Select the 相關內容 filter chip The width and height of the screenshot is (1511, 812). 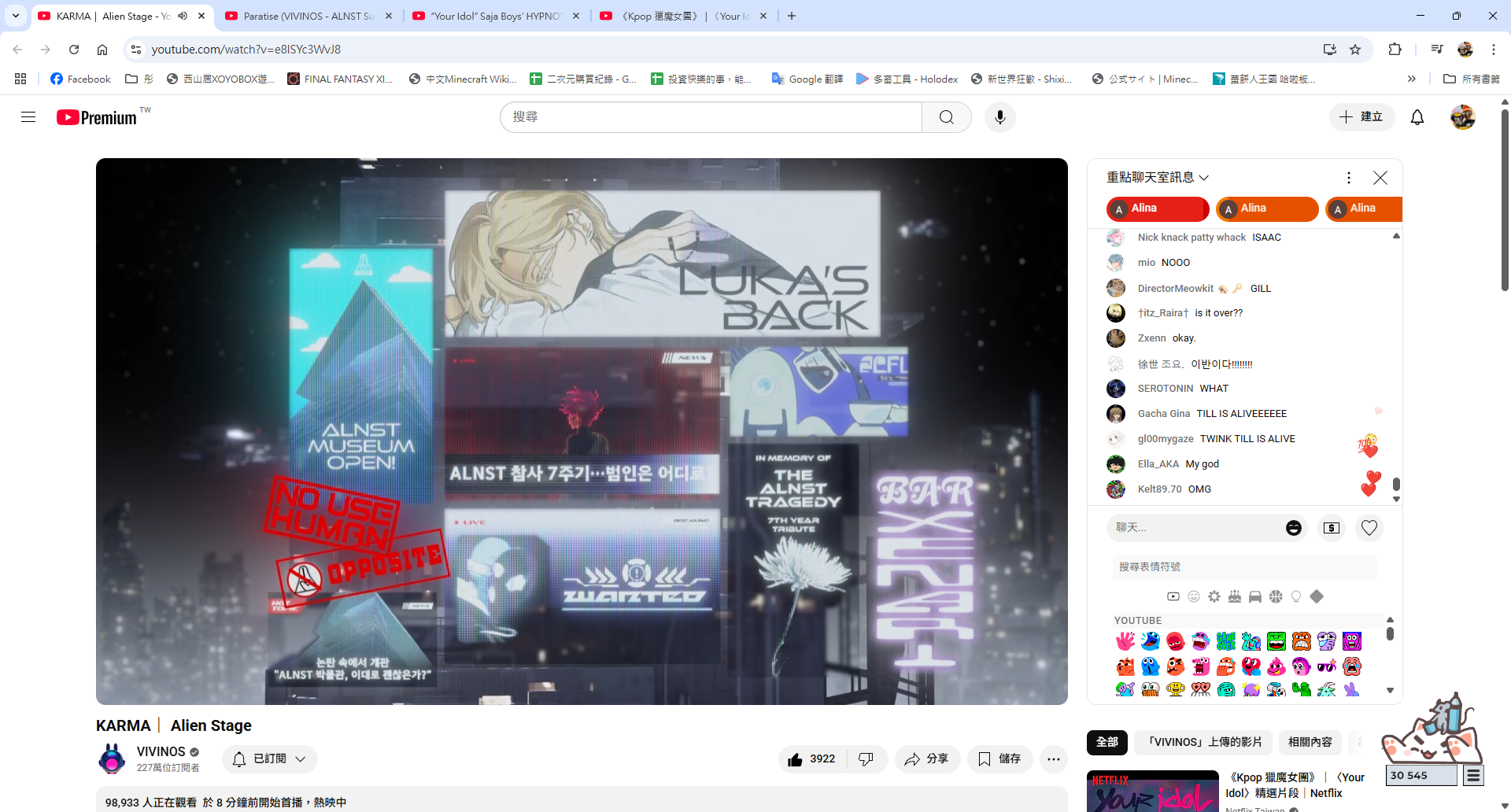click(x=1310, y=743)
